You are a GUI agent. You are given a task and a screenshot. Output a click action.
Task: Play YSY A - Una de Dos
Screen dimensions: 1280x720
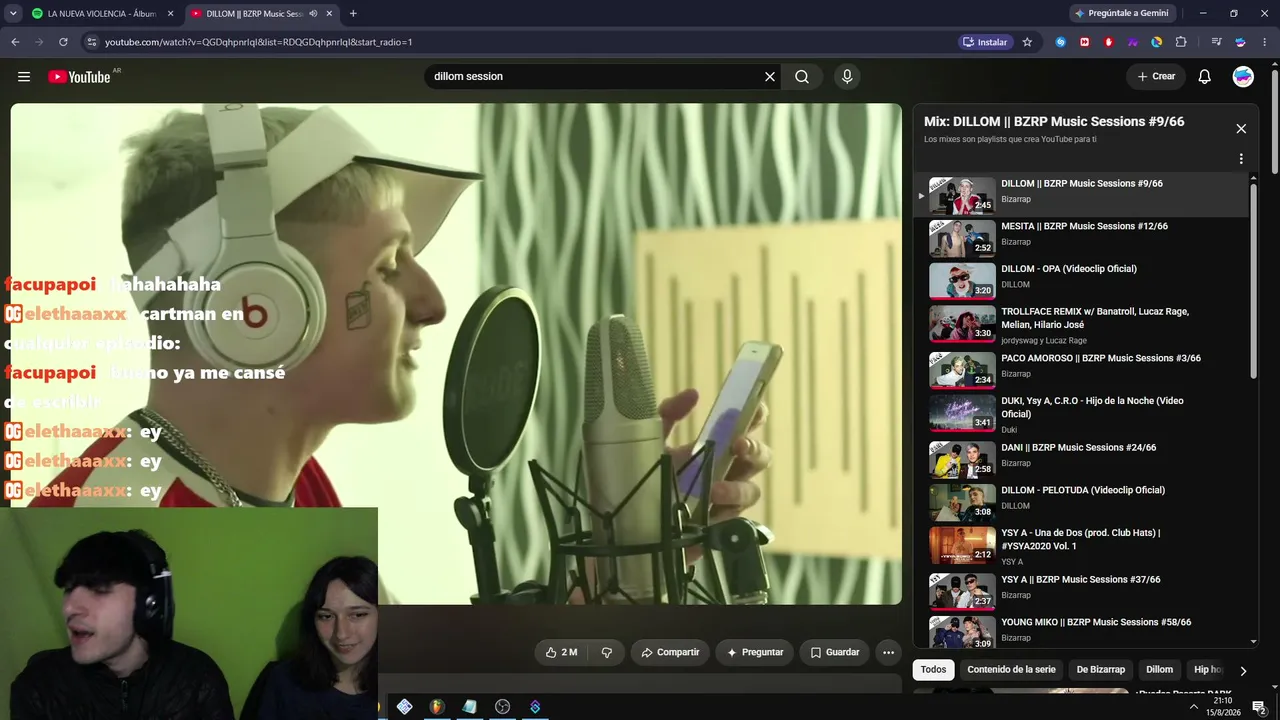point(1082,545)
